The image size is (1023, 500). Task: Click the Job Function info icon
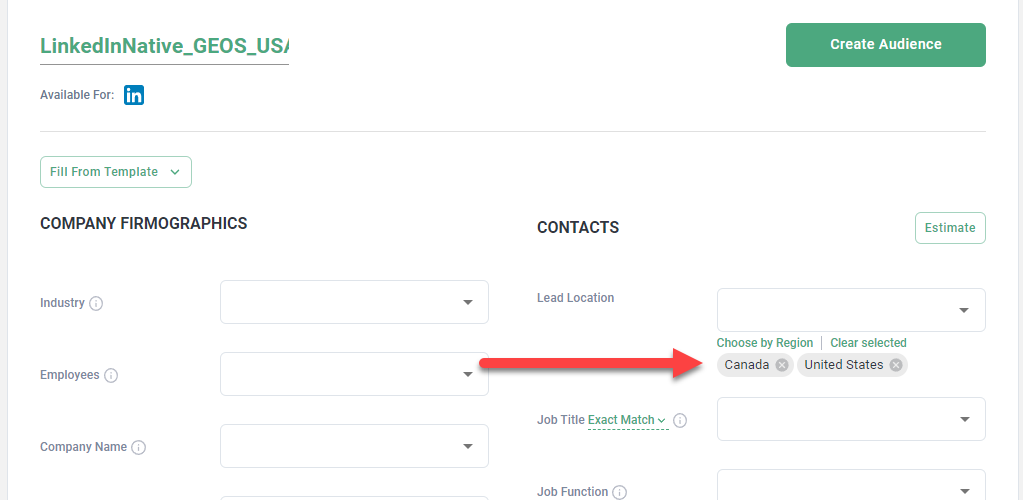coord(619,492)
